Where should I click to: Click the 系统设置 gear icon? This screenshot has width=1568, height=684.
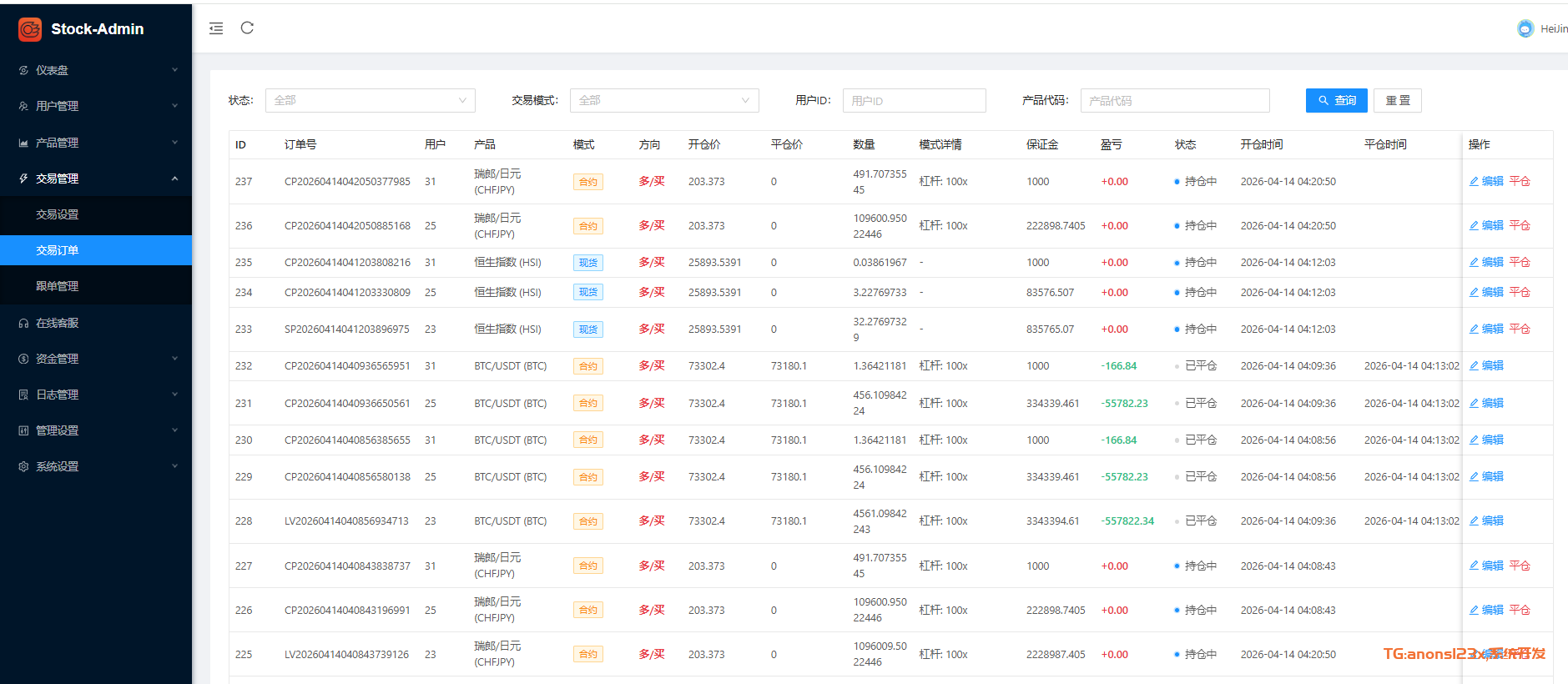click(23, 467)
